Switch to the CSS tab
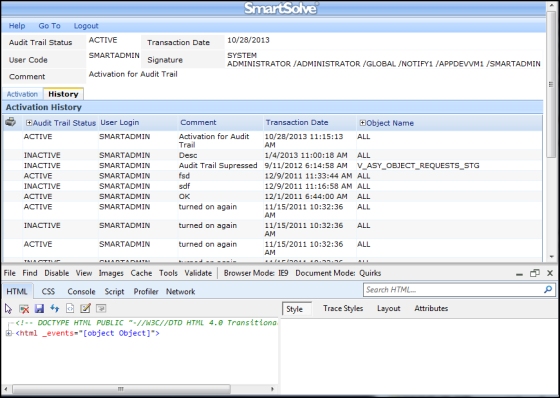This screenshot has height=398, width=560. click(48, 292)
